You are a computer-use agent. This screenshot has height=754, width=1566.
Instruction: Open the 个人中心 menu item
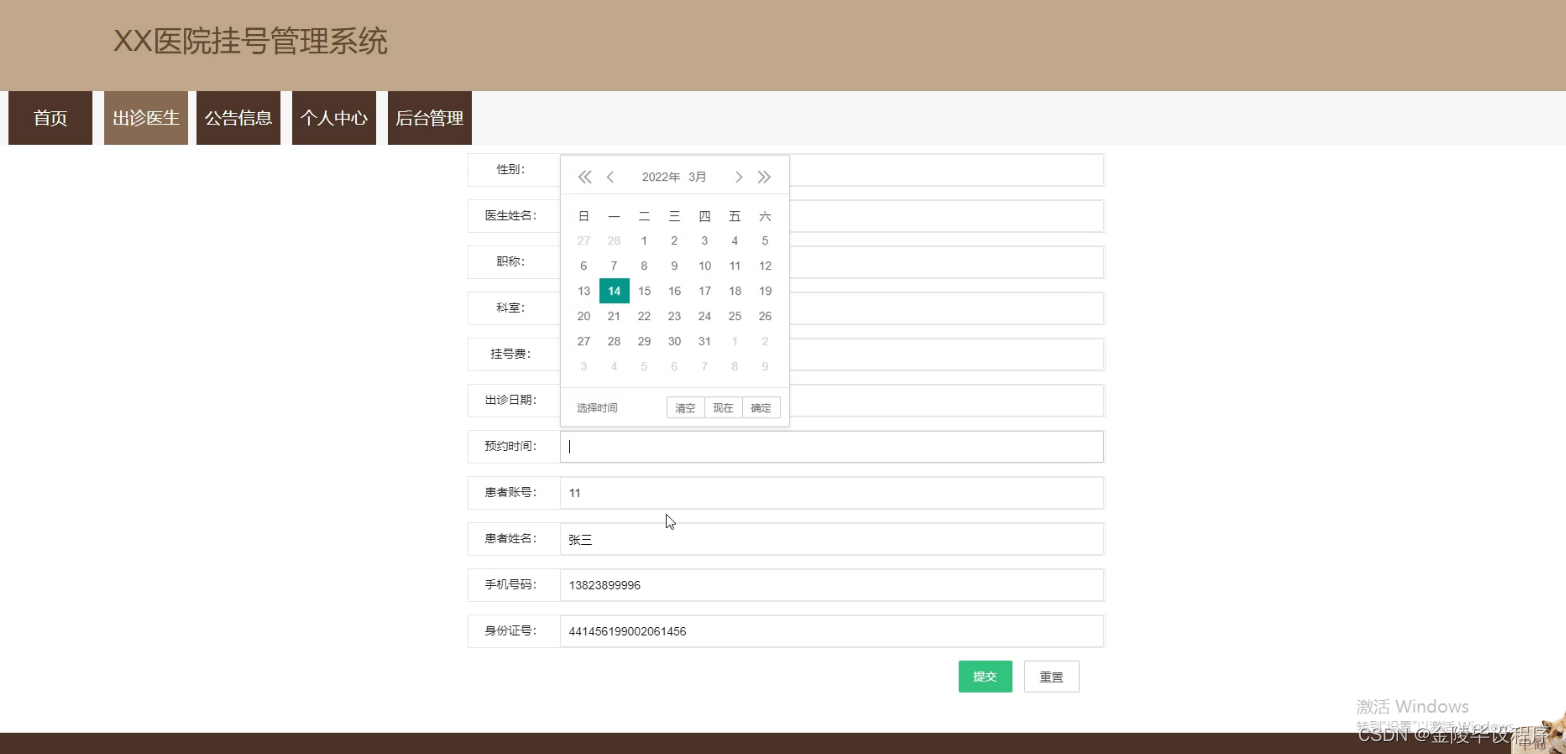333,117
